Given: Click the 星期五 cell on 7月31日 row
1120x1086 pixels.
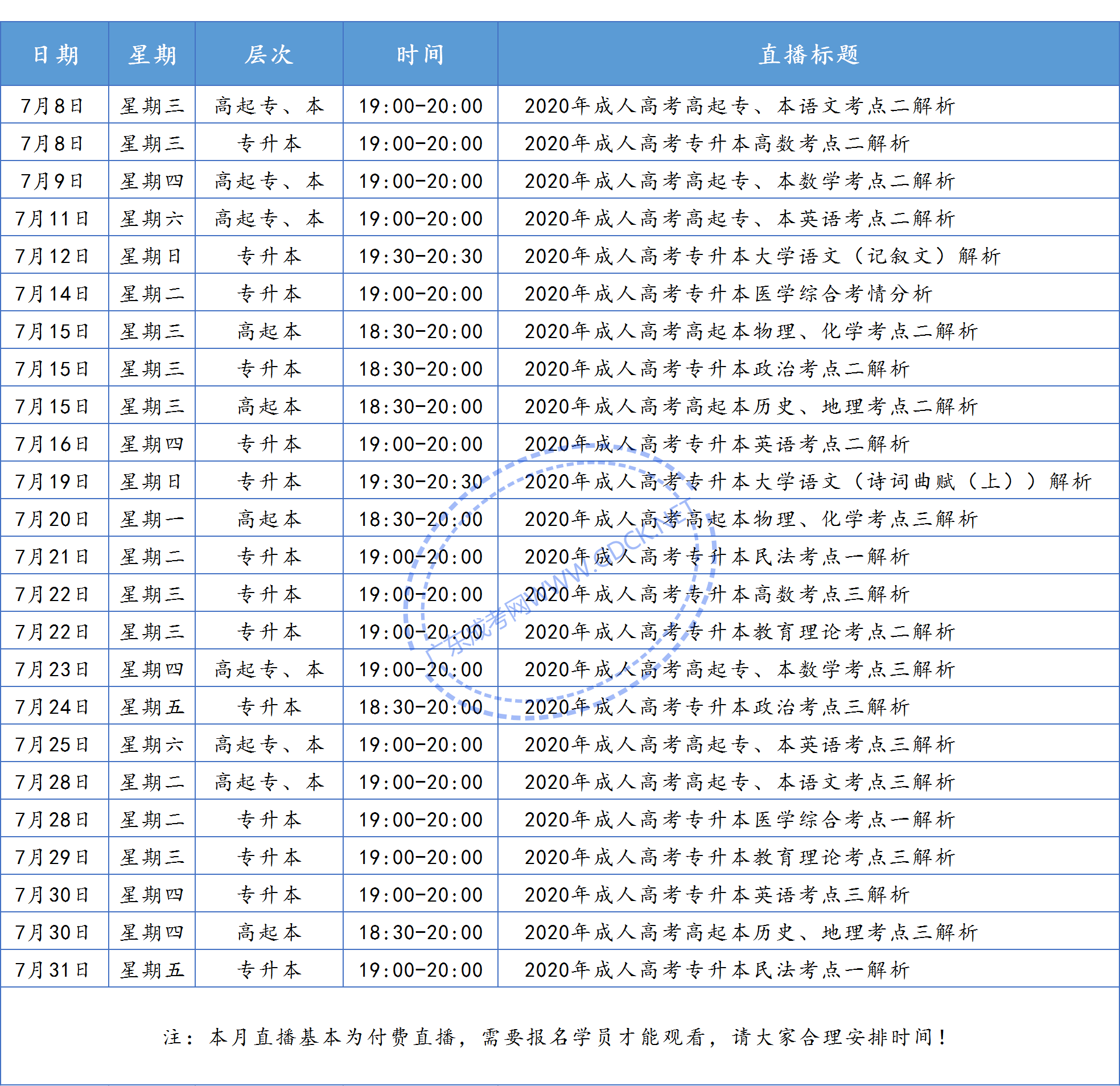Looking at the screenshot, I should pyautogui.click(x=151, y=968).
